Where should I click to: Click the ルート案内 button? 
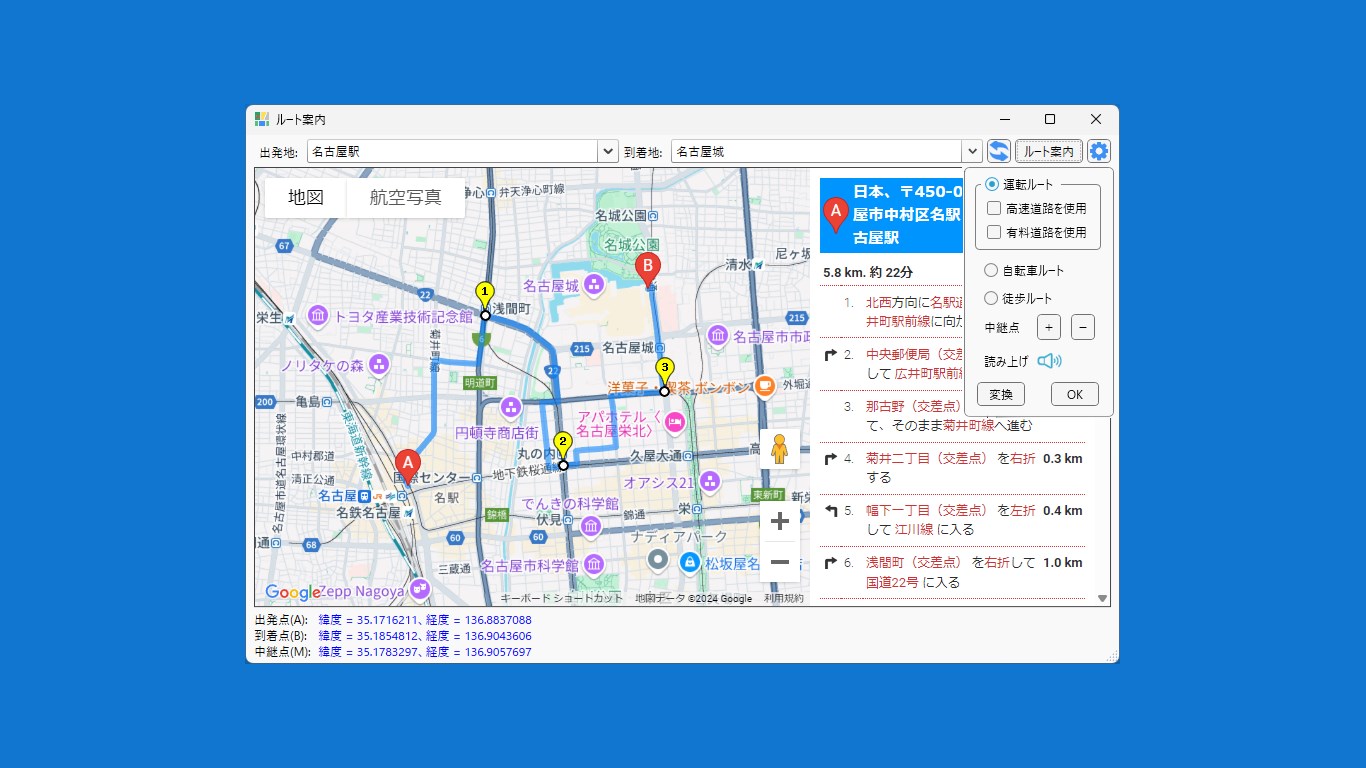[x=1049, y=151]
